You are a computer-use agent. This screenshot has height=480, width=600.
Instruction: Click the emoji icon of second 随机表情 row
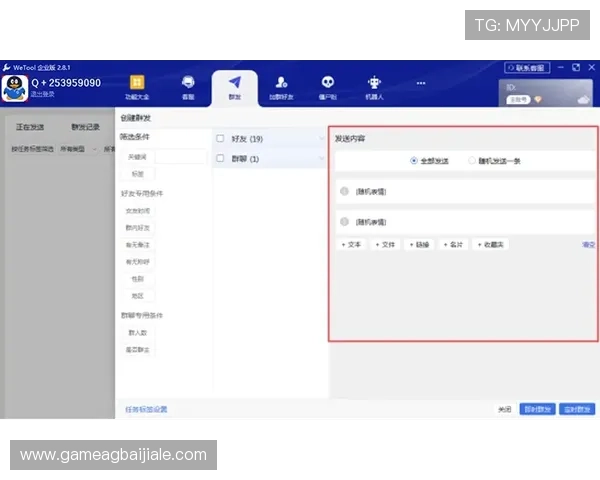(x=344, y=222)
